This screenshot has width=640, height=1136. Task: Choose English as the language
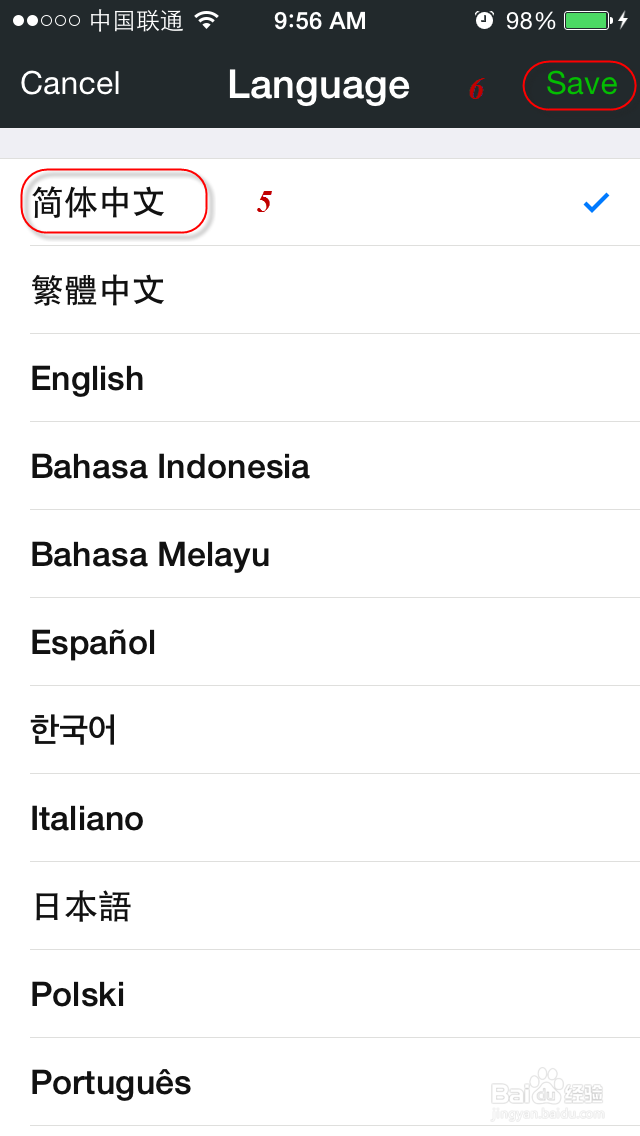[x=88, y=379]
